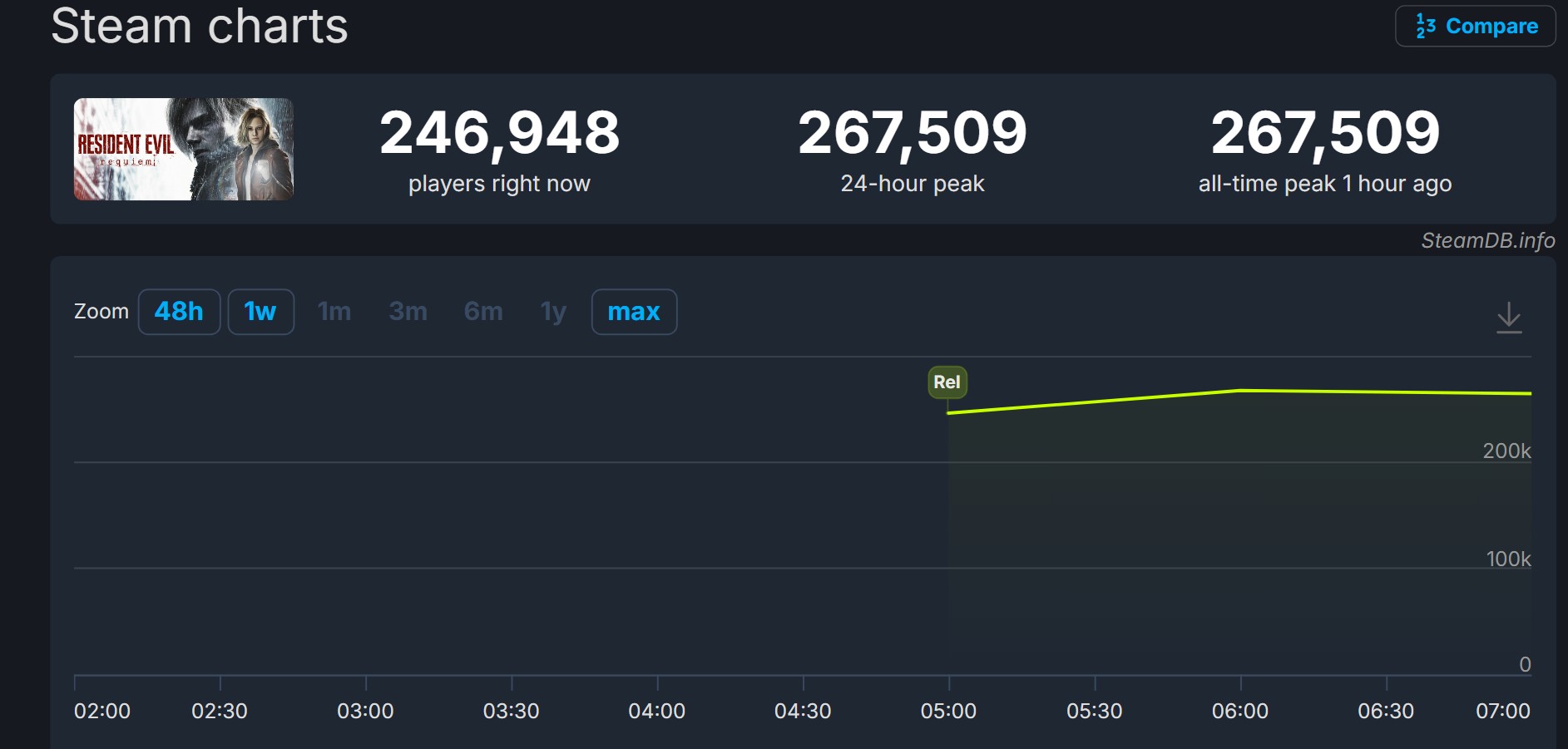Image resolution: width=1568 pixels, height=749 pixels.
Task: Click the 06:00 time axis label
Action: [x=1239, y=711]
